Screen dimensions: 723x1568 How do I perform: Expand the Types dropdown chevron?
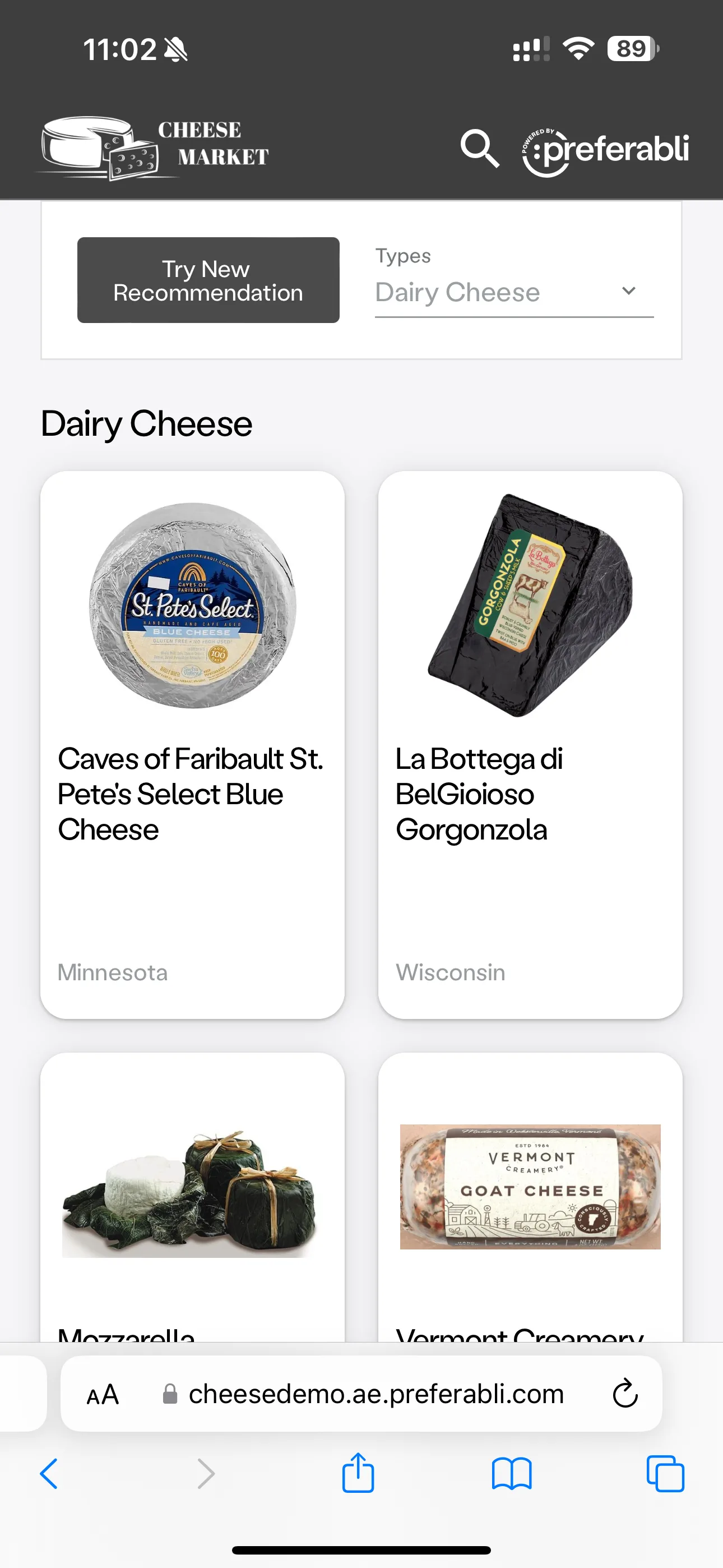(x=629, y=291)
